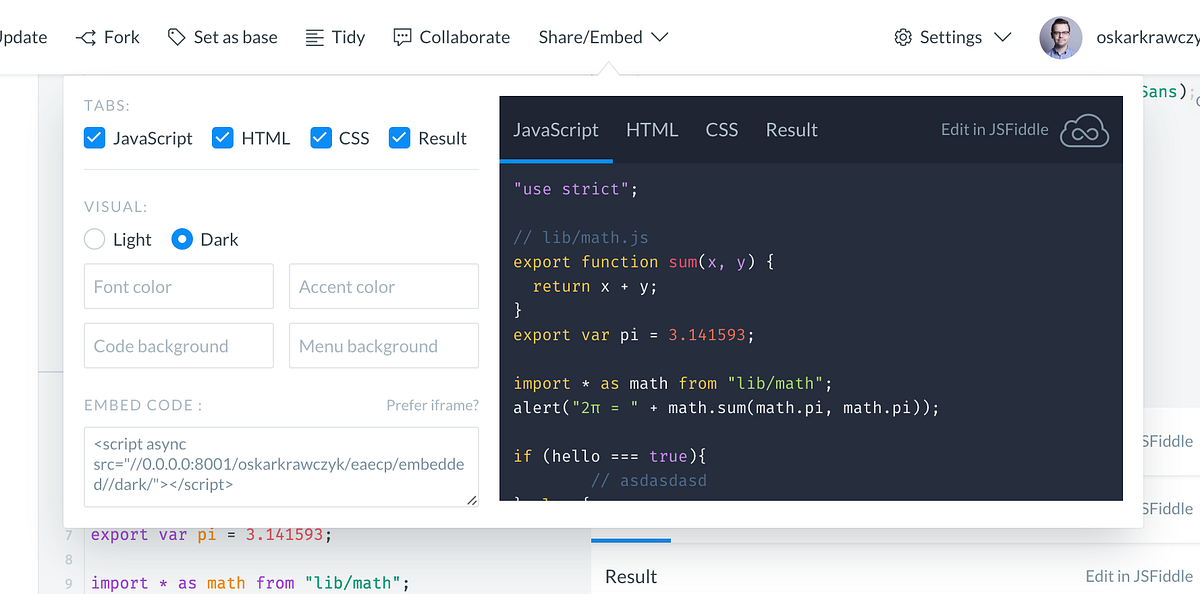Viewport: 1200px width, 594px height.
Task: Click the Set as base tag icon
Action: pyautogui.click(x=176, y=37)
